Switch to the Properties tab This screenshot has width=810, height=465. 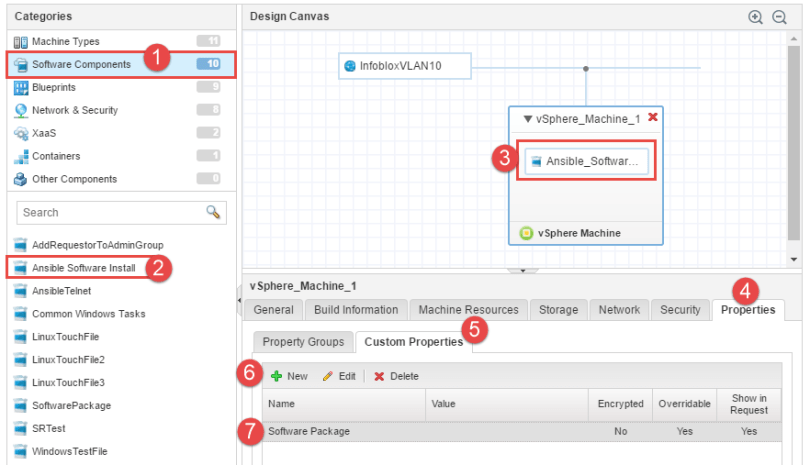pyautogui.click(x=748, y=310)
